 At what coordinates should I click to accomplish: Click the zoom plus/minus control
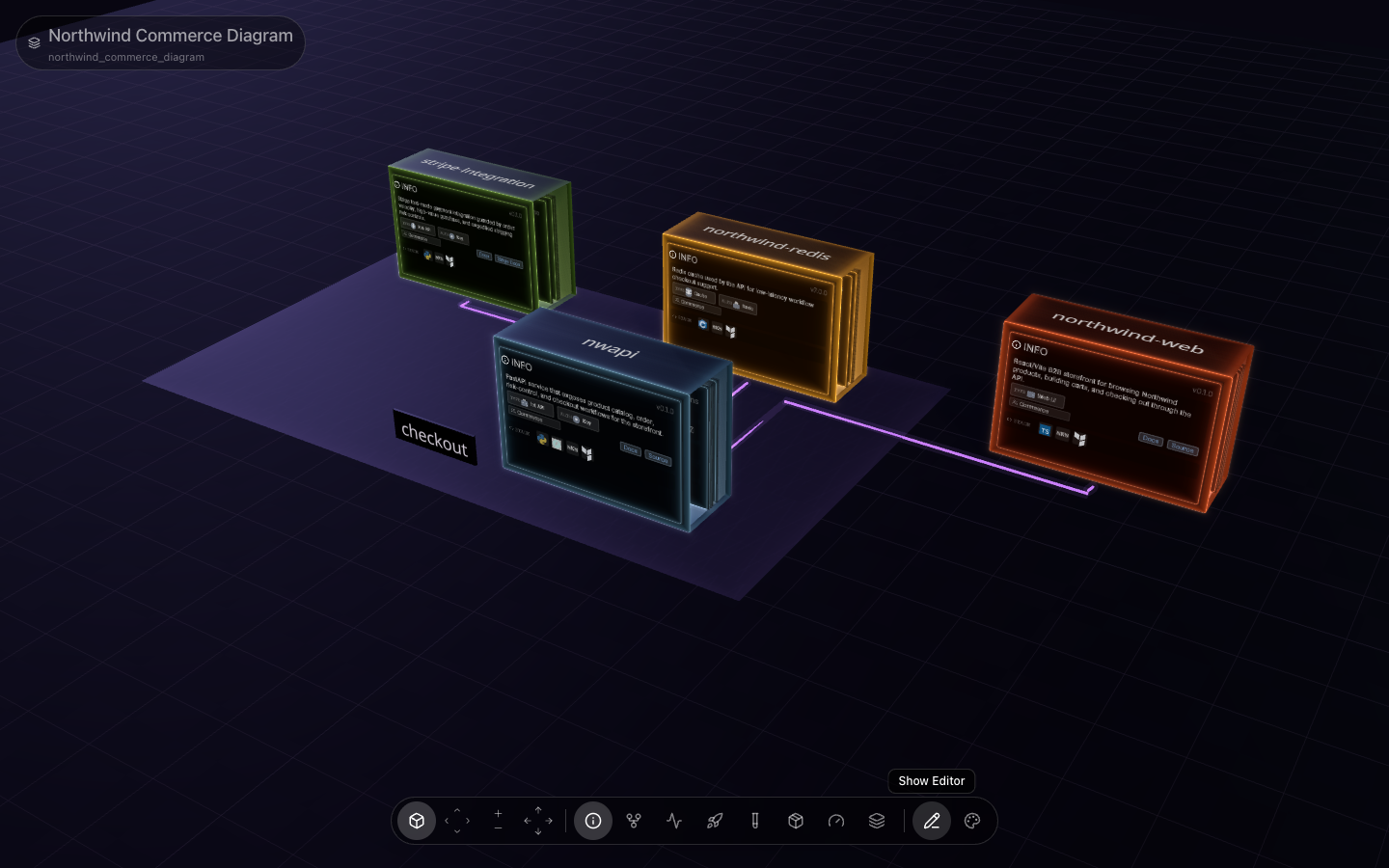pyautogui.click(x=498, y=821)
